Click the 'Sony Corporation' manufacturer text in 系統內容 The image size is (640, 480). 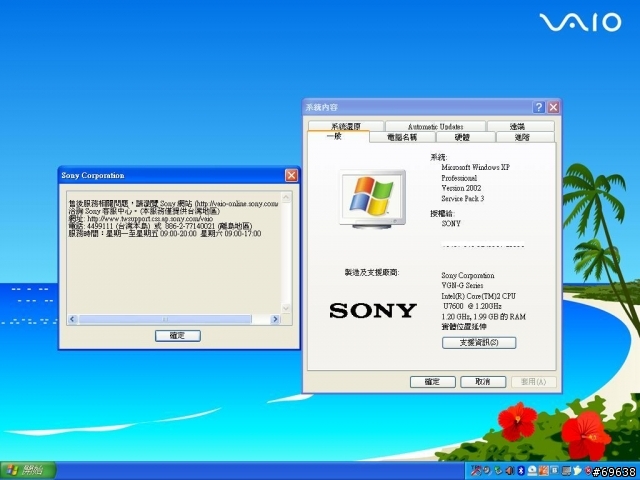[x=468, y=275]
